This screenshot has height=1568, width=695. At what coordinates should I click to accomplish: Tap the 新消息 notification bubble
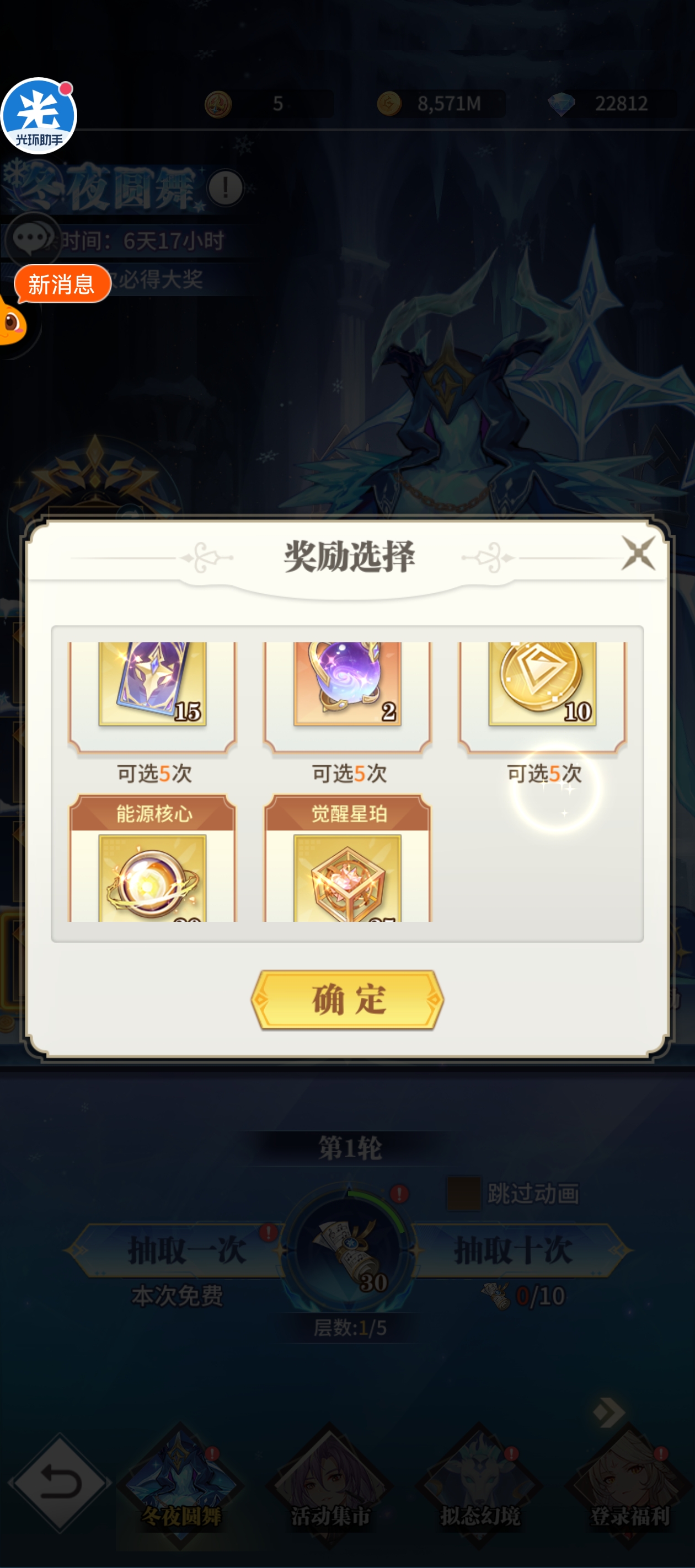(62, 283)
